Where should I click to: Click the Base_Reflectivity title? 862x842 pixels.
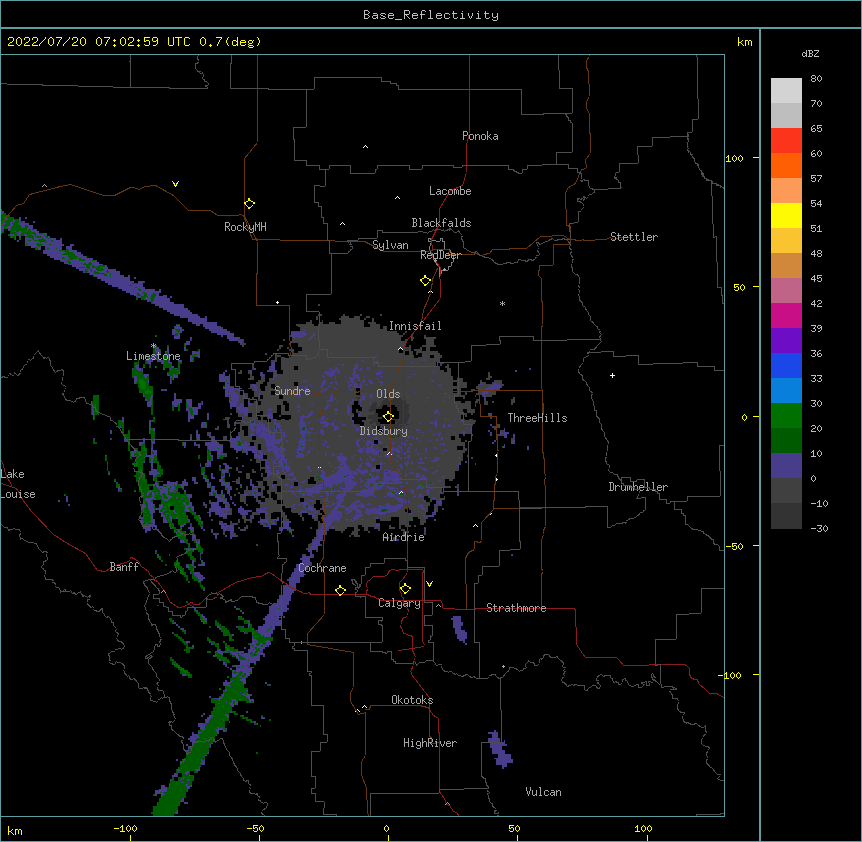(x=431, y=15)
